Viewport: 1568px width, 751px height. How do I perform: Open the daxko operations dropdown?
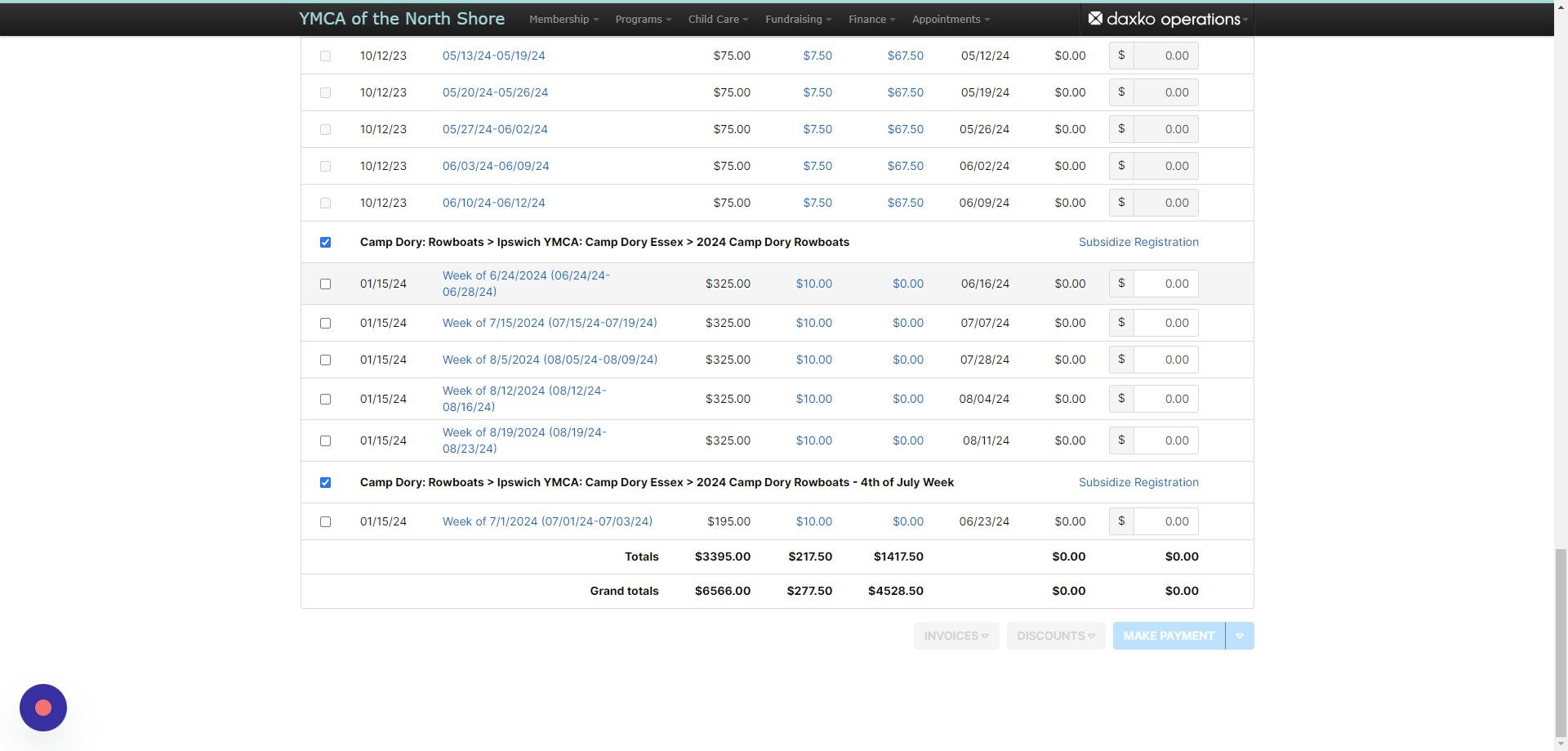(x=1168, y=19)
